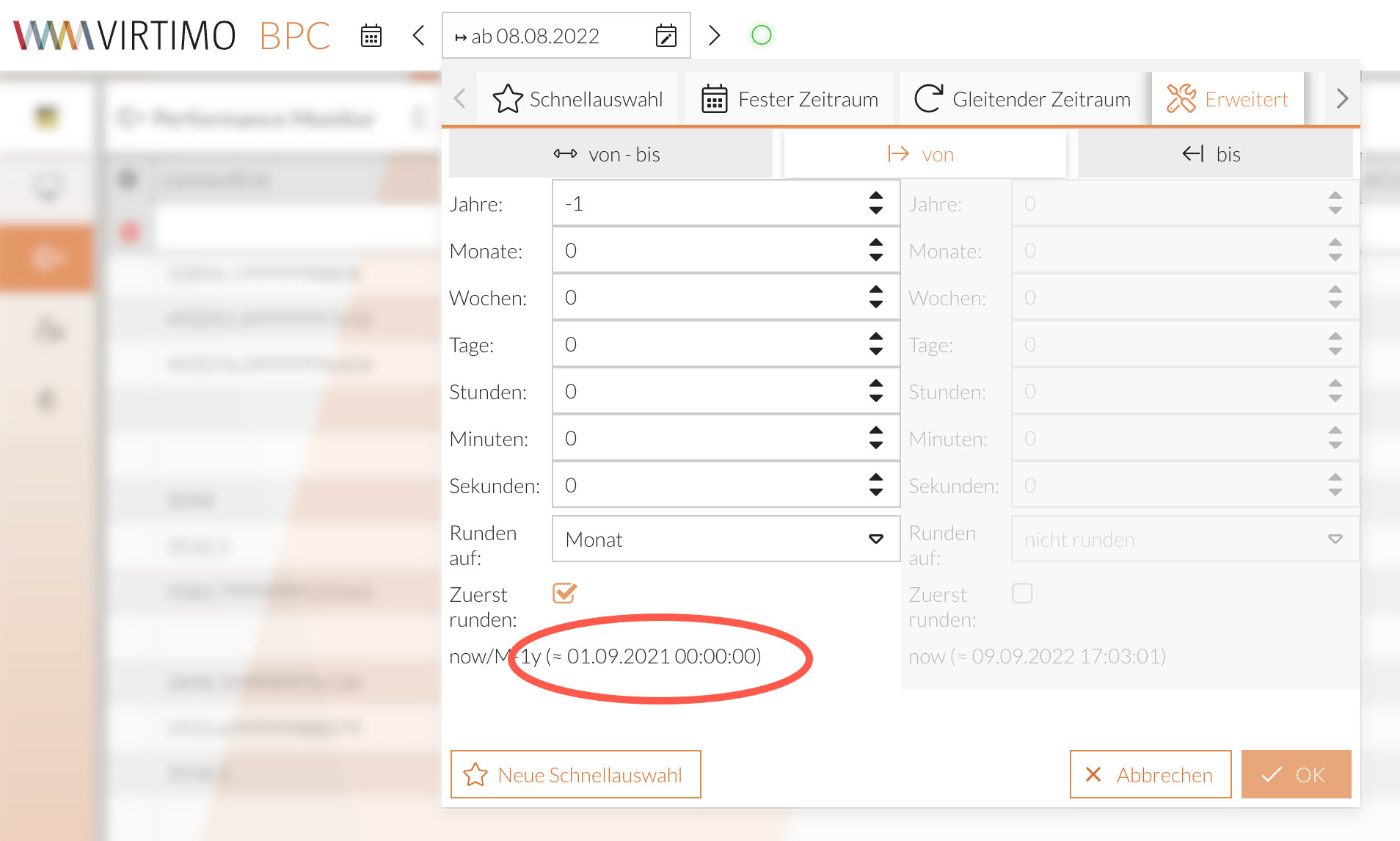Click the VIRTIMO BPC logo
This screenshot has height=841, width=1400.
172,35
